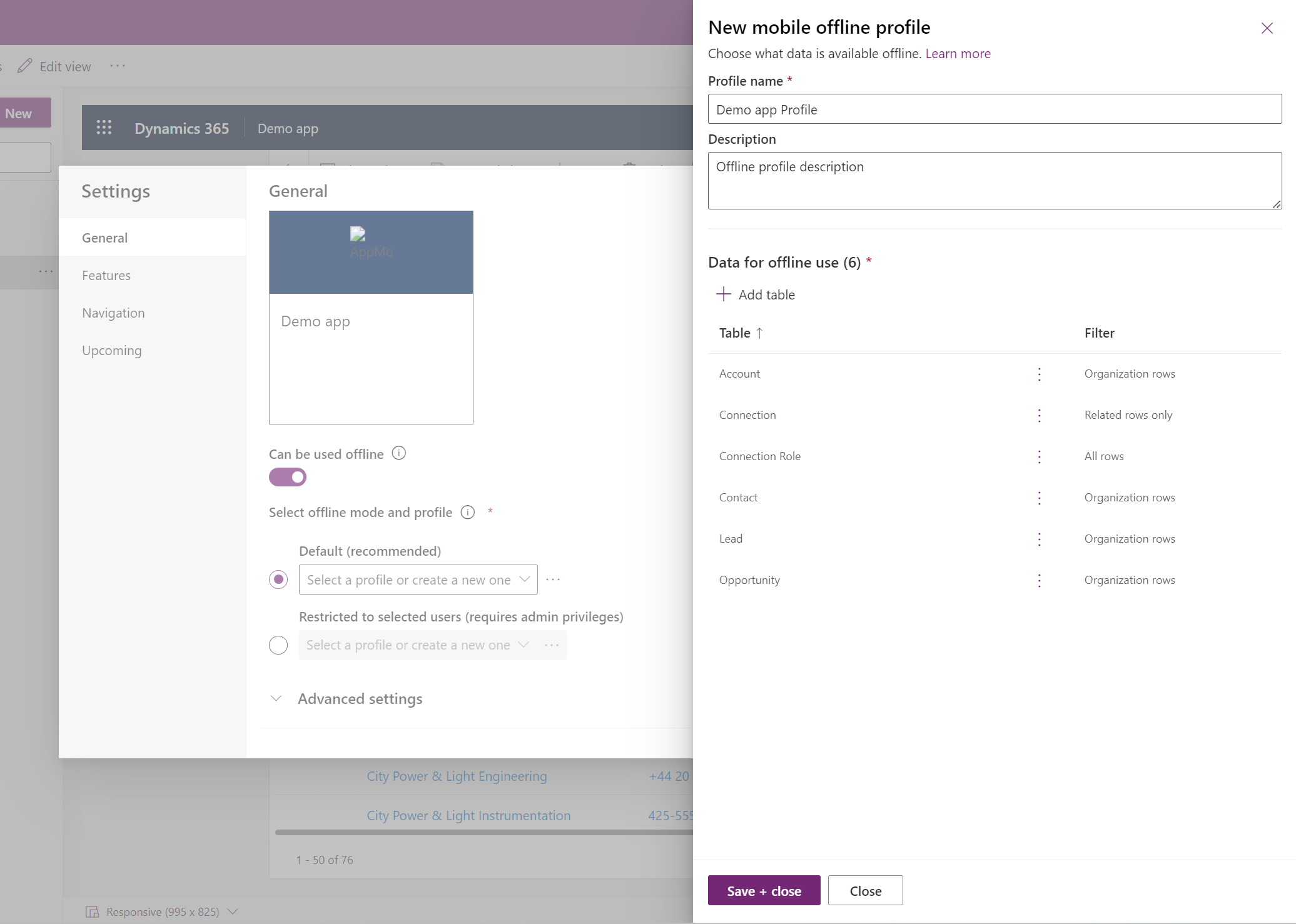
Task: Click the General settings tab
Action: [104, 237]
